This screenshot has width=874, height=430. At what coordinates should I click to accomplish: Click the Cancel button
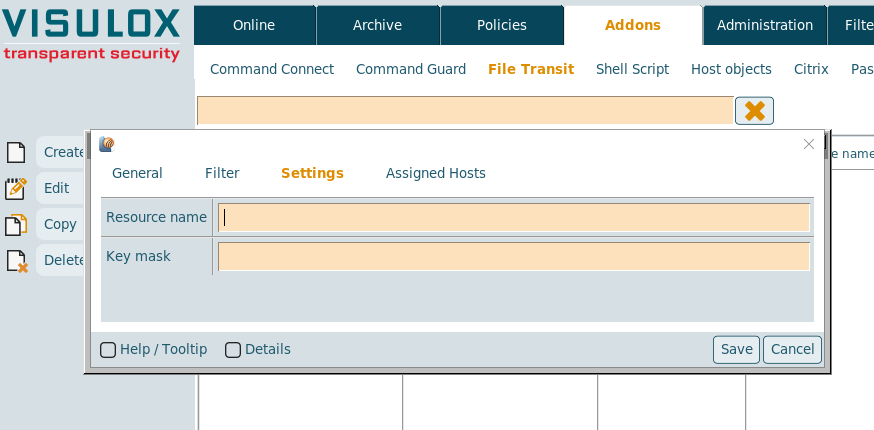click(792, 349)
